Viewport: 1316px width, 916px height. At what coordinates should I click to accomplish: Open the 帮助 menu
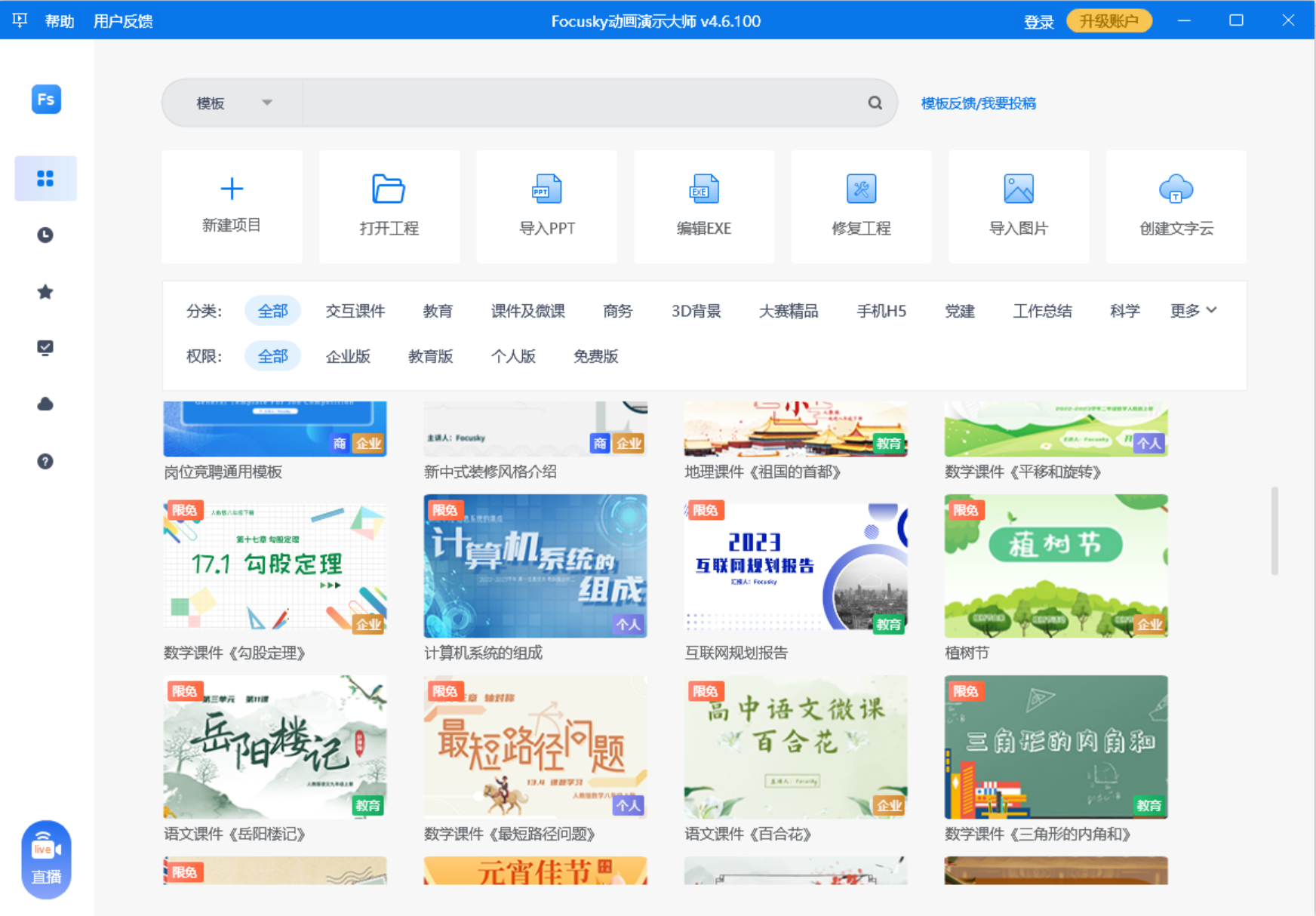pyautogui.click(x=60, y=21)
